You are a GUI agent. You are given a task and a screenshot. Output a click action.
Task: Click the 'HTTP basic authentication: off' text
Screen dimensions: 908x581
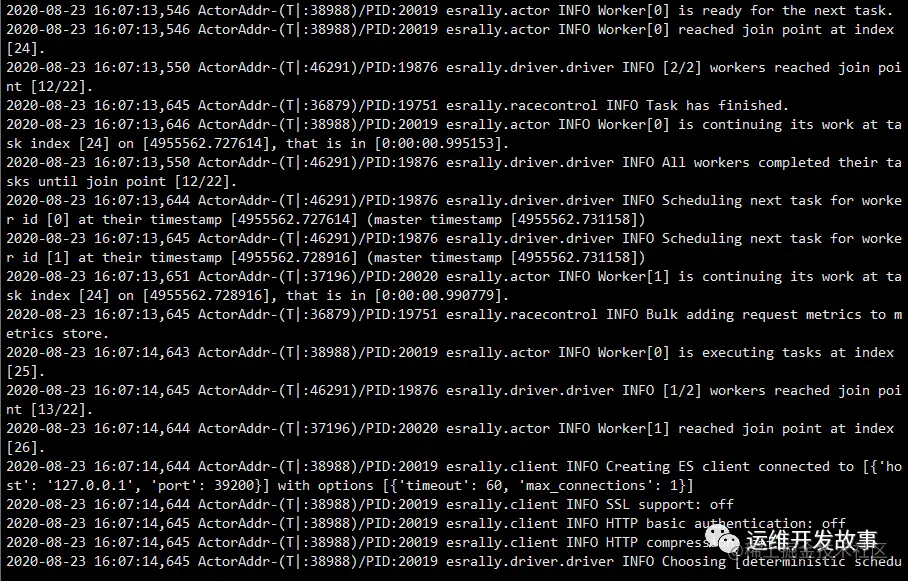click(x=726, y=524)
